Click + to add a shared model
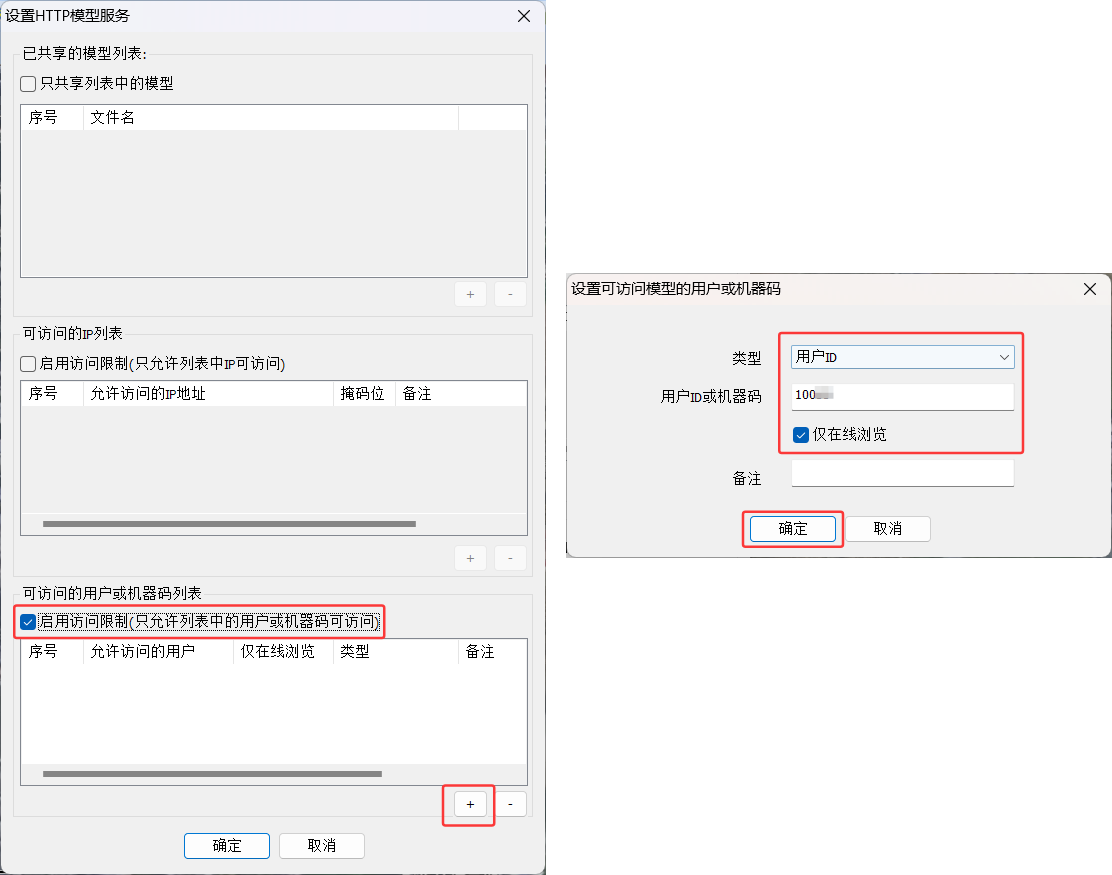 pos(470,294)
